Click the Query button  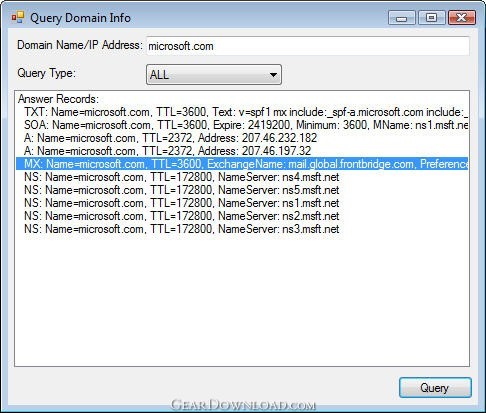pyautogui.click(x=435, y=387)
